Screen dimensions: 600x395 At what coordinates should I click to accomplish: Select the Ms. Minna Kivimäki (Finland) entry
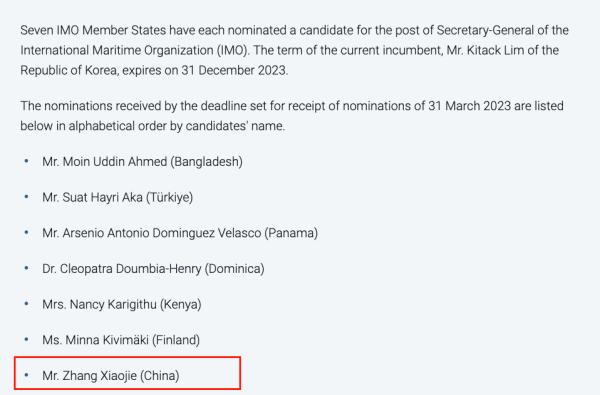point(121,340)
